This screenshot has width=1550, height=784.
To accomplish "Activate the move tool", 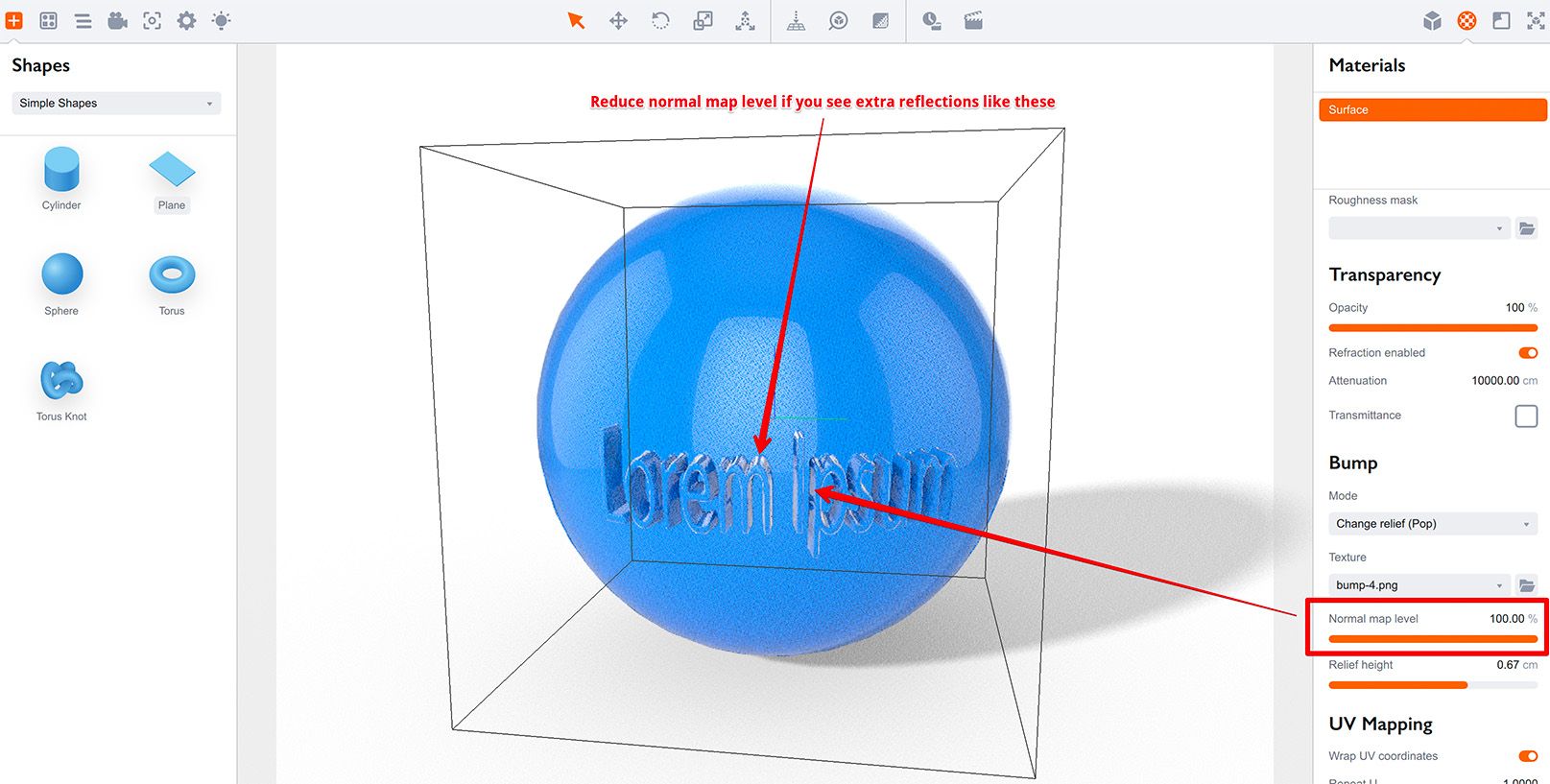I will click(618, 21).
